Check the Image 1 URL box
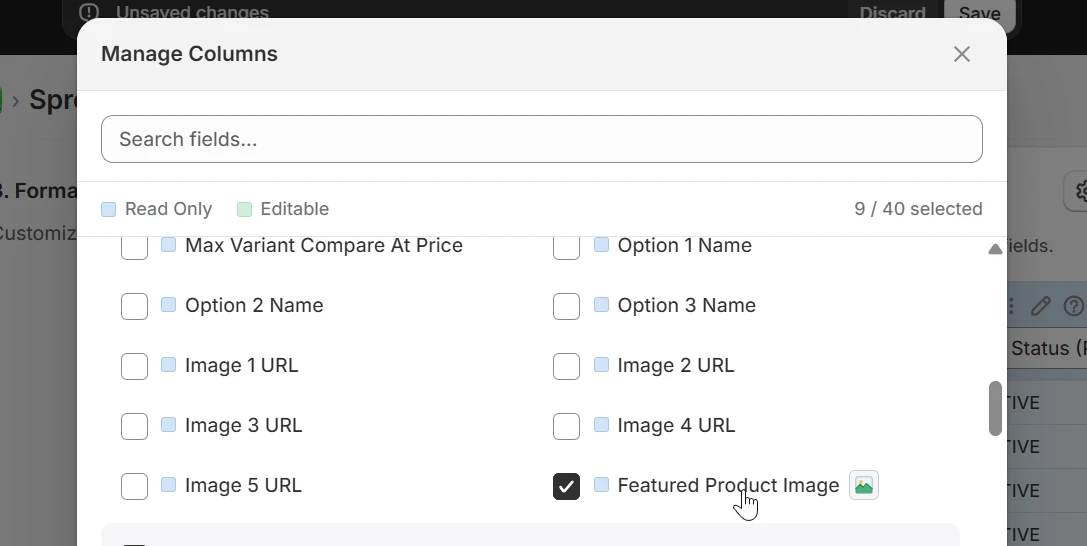This screenshot has height=546, width=1087. pos(134,367)
